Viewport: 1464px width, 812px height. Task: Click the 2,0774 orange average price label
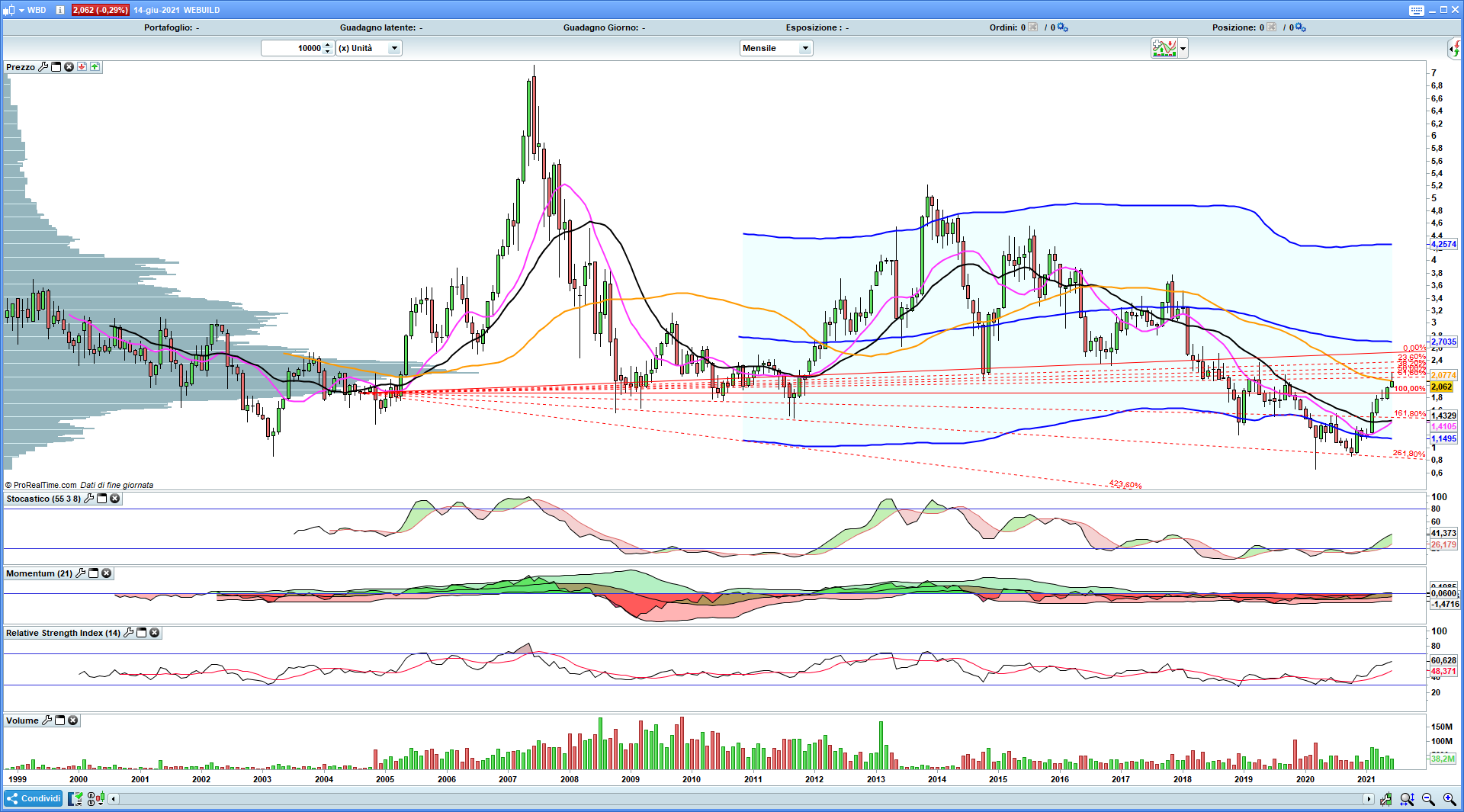pos(1443,375)
